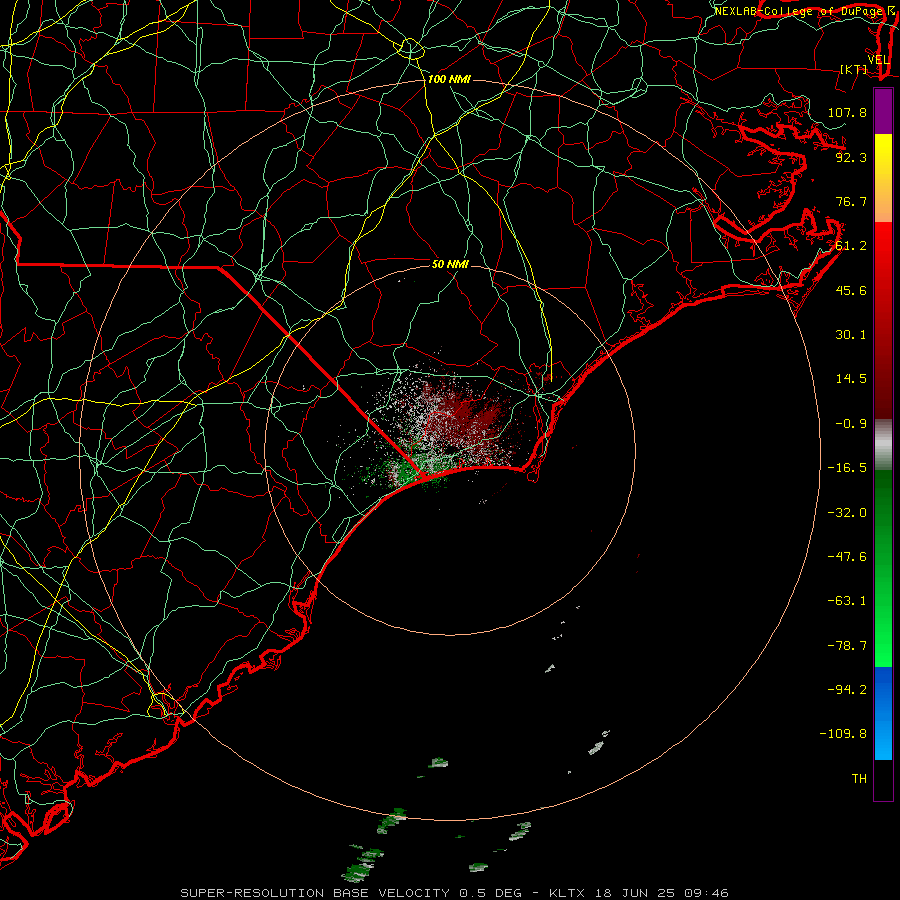Select the red outbound segment of the color bar
Image resolution: width=900 pixels, height=900 pixels.
coord(883,320)
